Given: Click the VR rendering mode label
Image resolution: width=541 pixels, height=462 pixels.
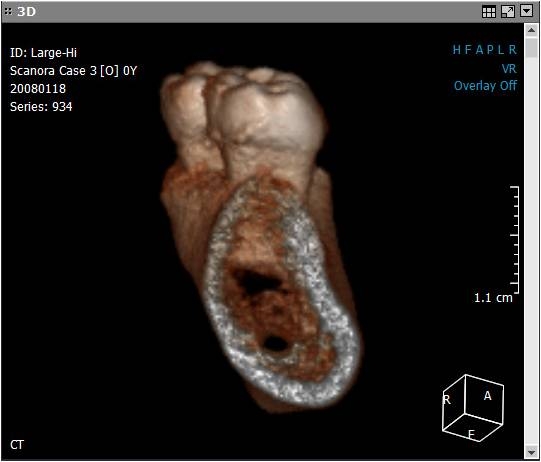Looking at the screenshot, I should [x=509, y=69].
